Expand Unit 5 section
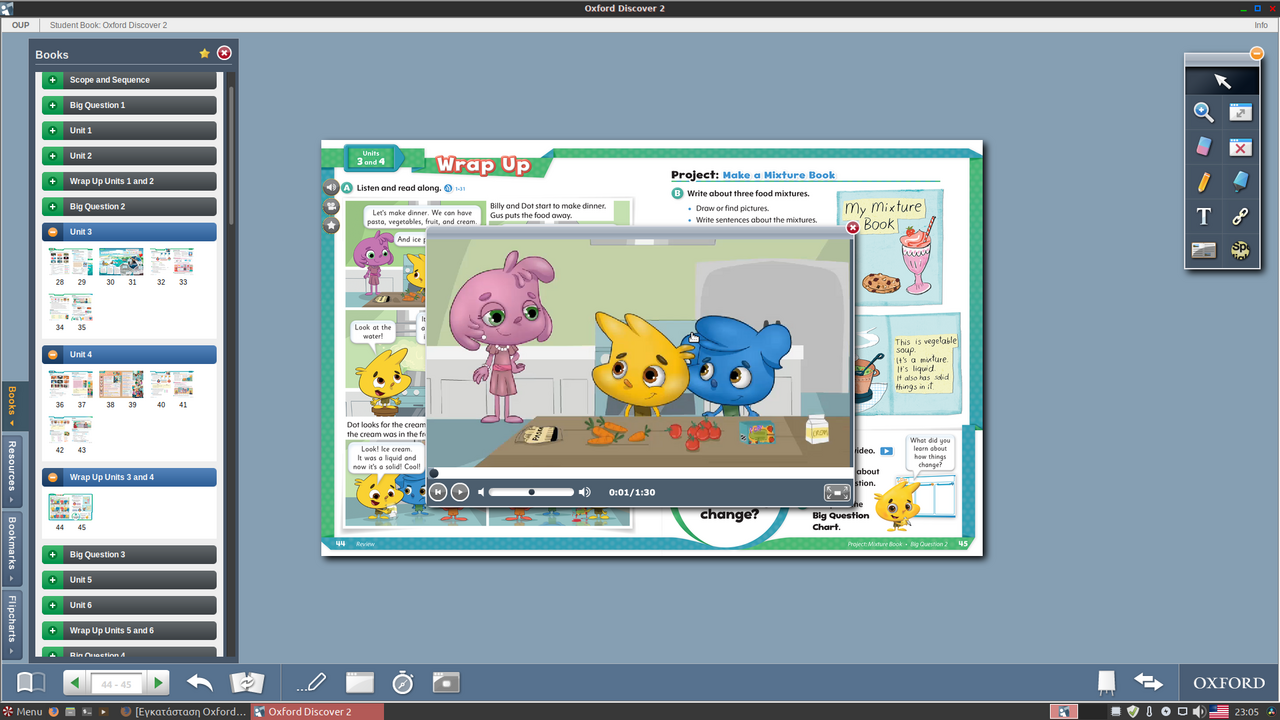The height and width of the screenshot is (720, 1280). coord(129,580)
